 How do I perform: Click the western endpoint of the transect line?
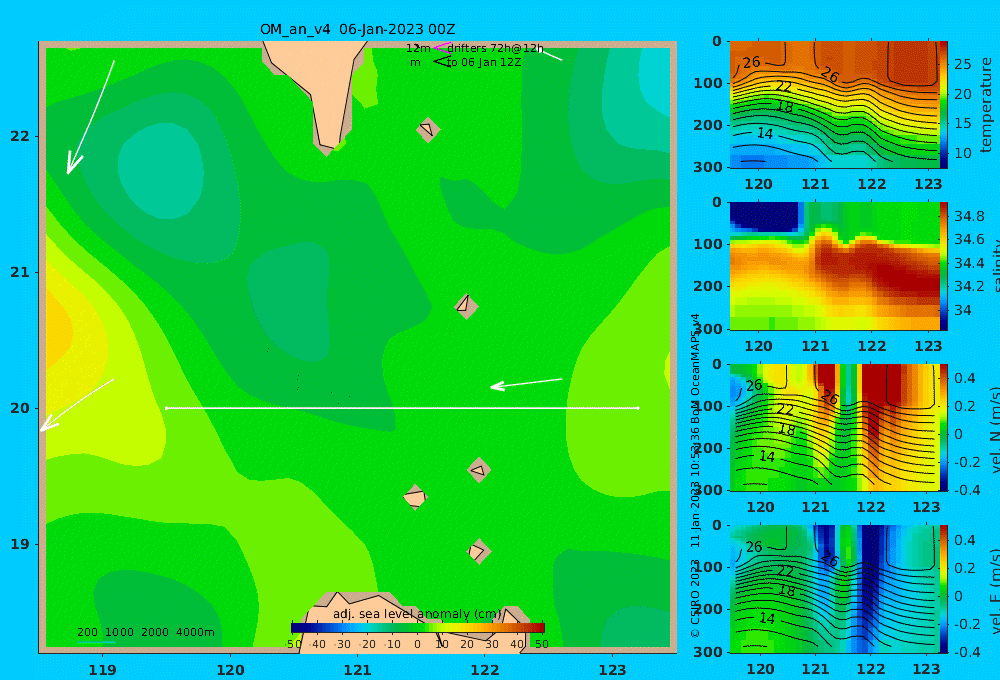point(166,408)
